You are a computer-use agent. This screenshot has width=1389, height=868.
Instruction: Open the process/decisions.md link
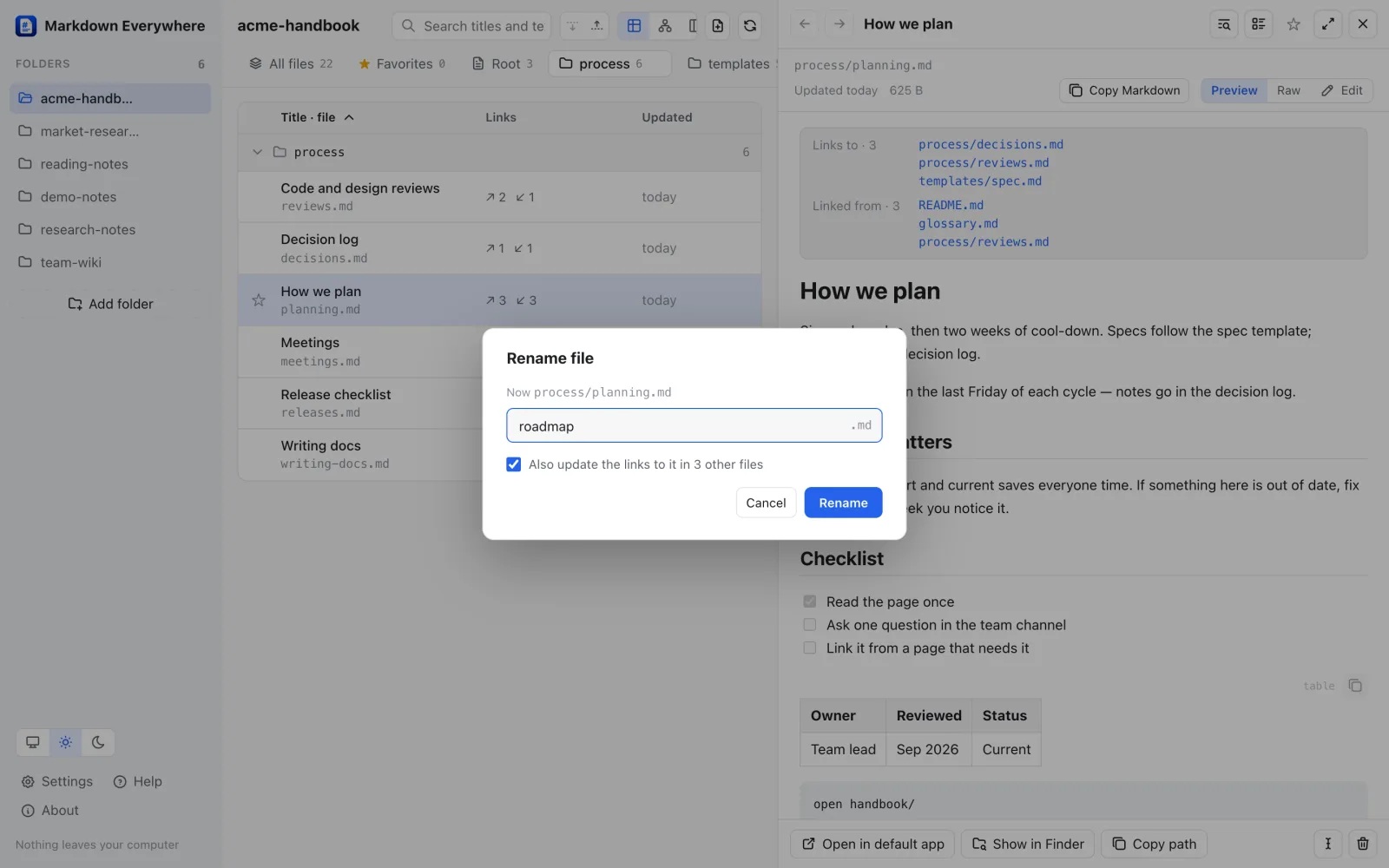pyautogui.click(x=991, y=145)
